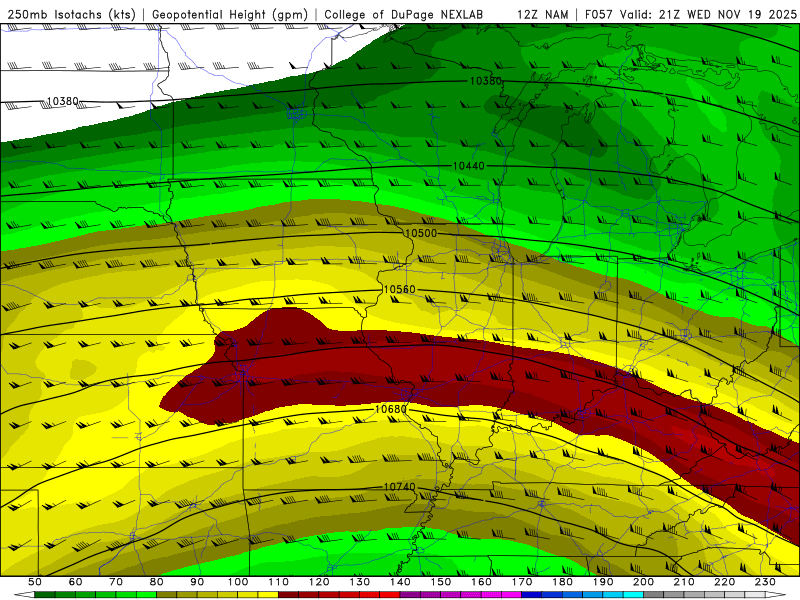
Task: Click 'College of DuPage NEXLAB' in header
Action: point(404,15)
